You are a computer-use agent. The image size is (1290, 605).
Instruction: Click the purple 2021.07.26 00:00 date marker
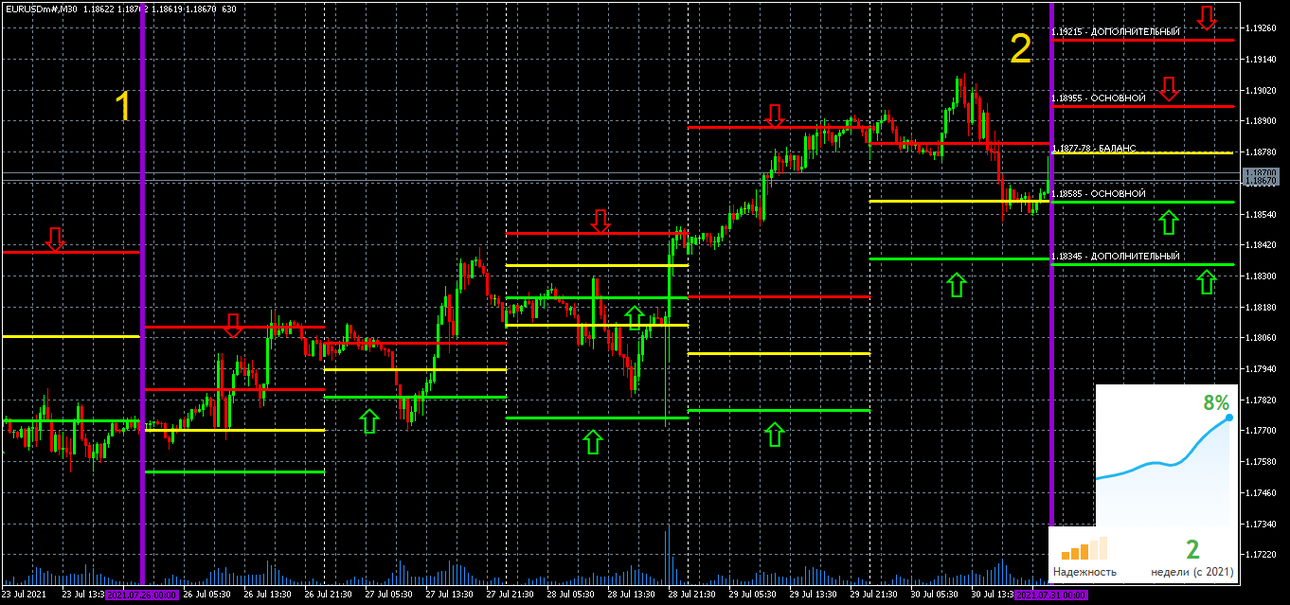pyautogui.click(x=142, y=596)
